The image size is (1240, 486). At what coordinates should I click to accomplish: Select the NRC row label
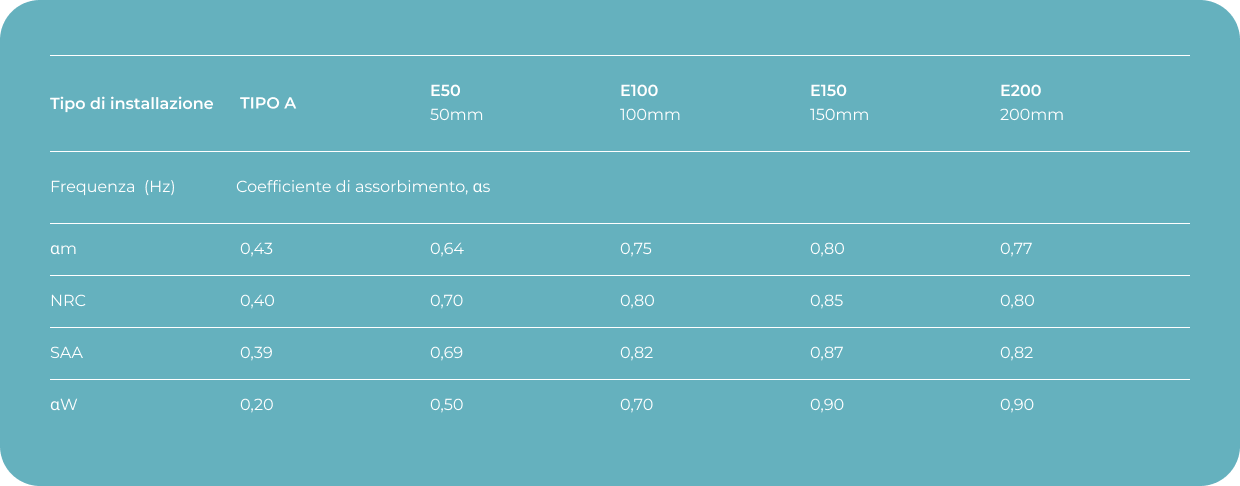68,301
